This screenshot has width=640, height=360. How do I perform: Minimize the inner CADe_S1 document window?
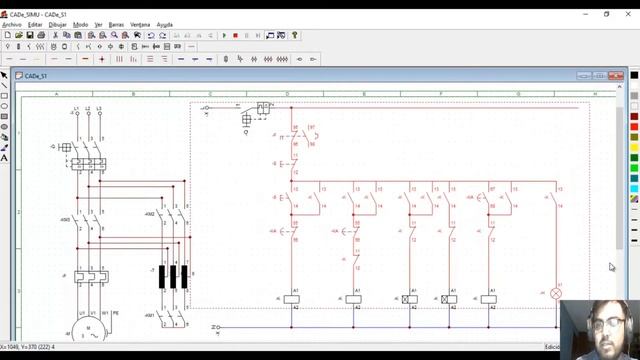584,76
